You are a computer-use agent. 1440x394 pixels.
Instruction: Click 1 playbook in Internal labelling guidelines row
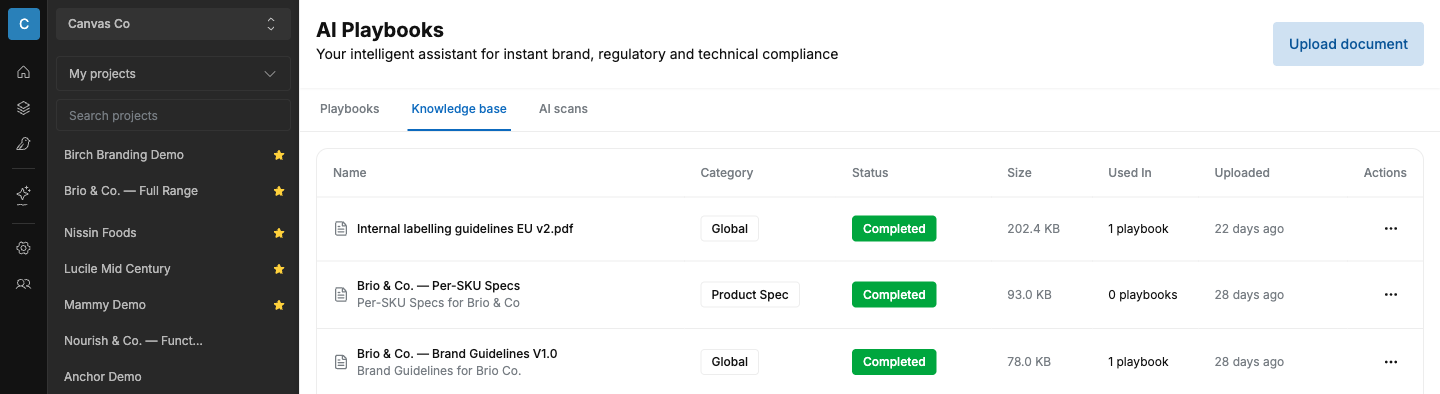pyautogui.click(x=1138, y=229)
